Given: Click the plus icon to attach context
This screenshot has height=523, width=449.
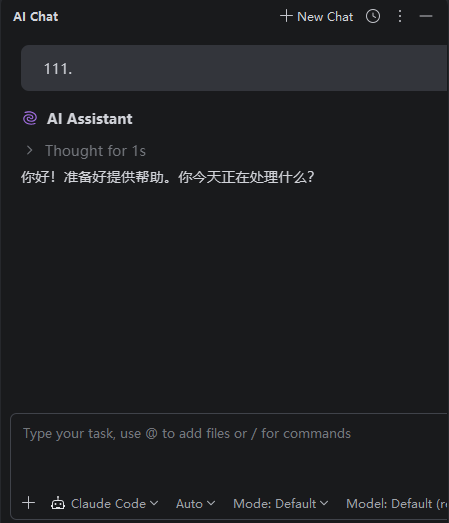Looking at the screenshot, I should (x=29, y=503).
